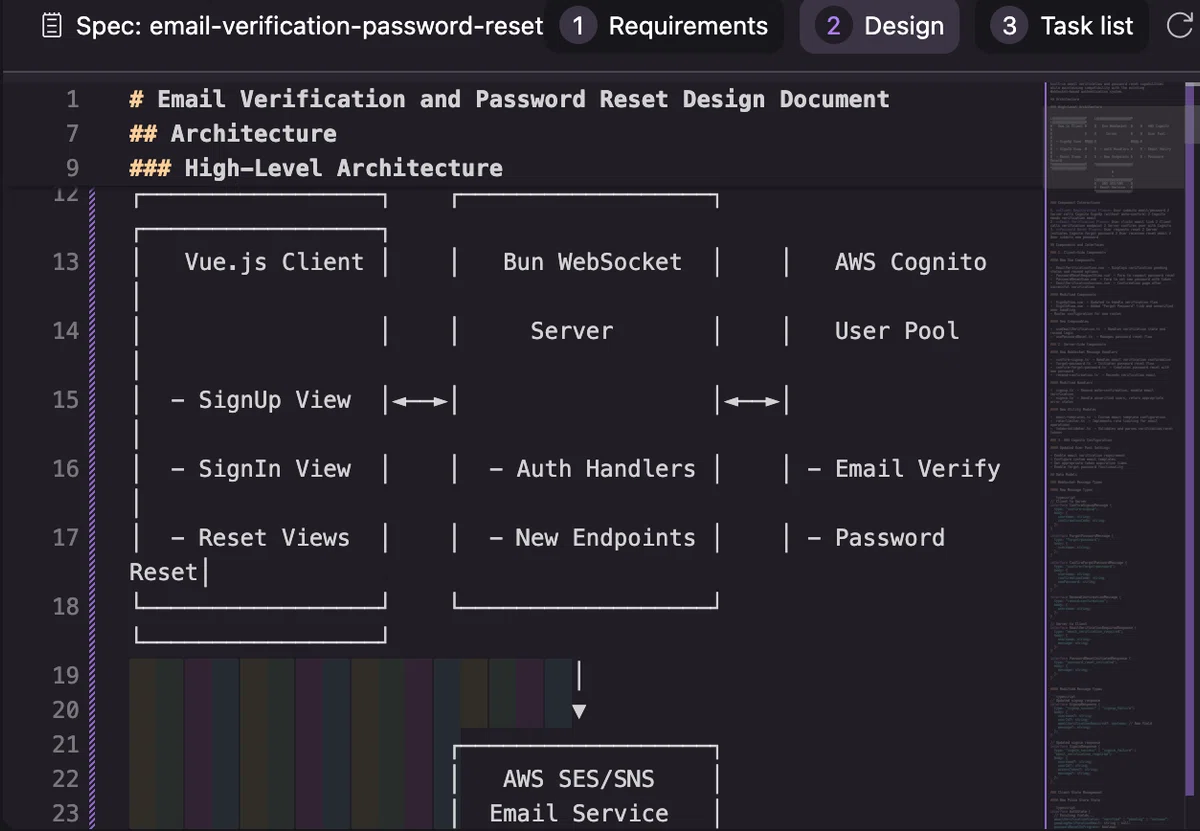Image resolution: width=1200 pixels, height=831 pixels.
Task: Click line number 13 in gutter
Action: coord(66,262)
